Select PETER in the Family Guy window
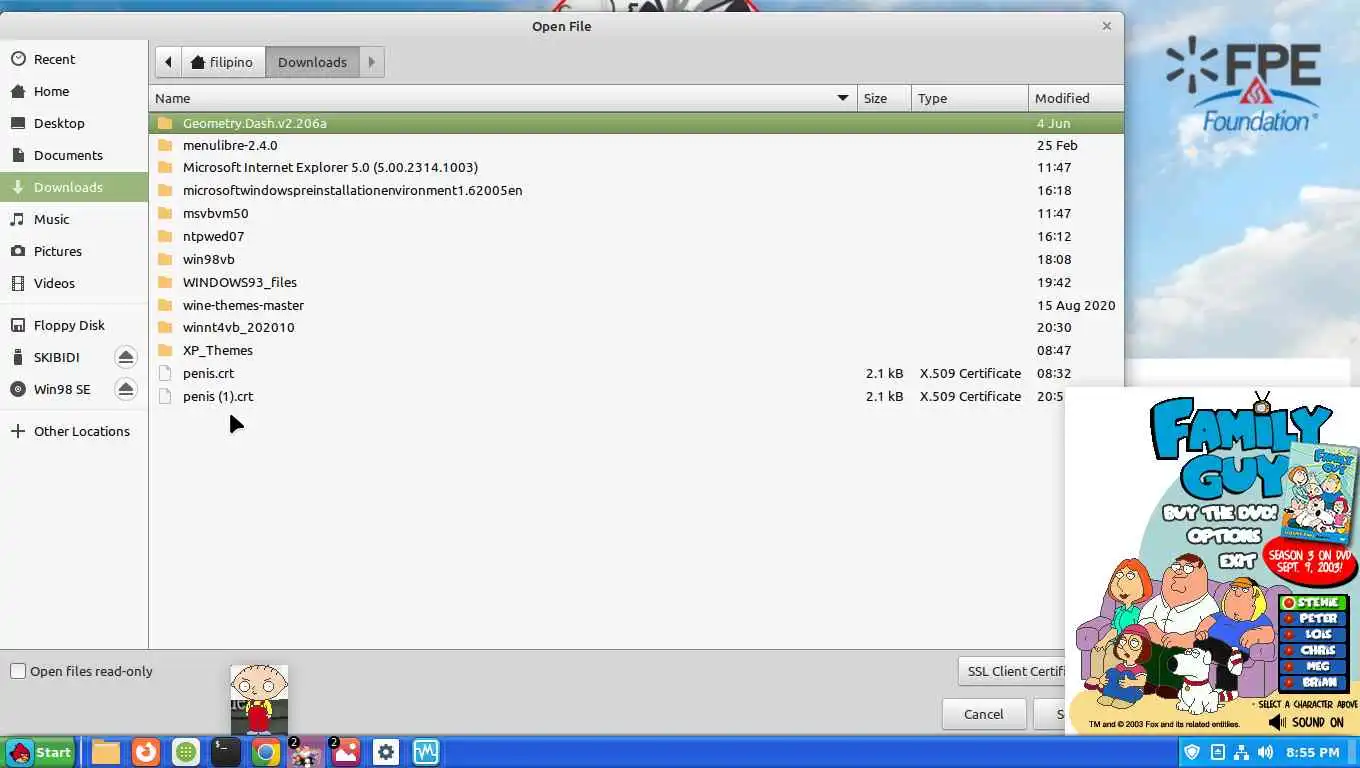 pos(1314,619)
